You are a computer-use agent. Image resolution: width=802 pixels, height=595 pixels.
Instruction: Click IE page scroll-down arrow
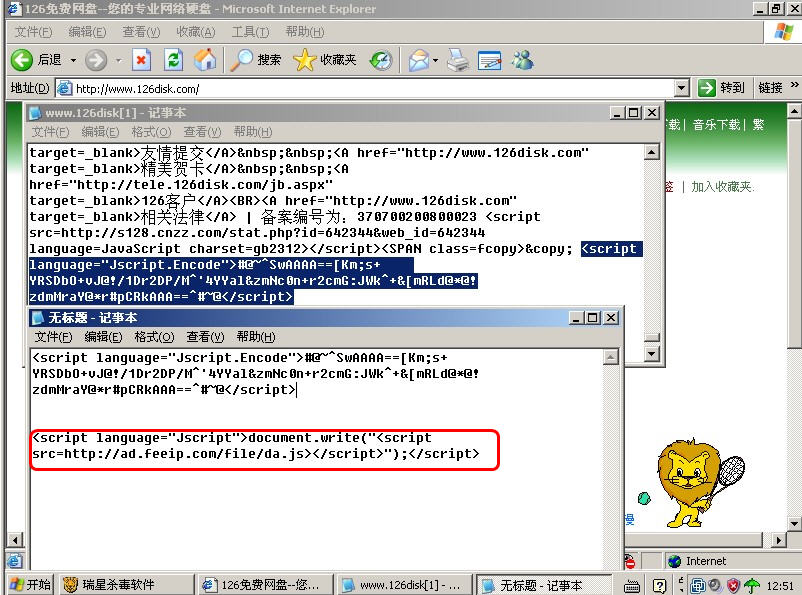click(794, 523)
